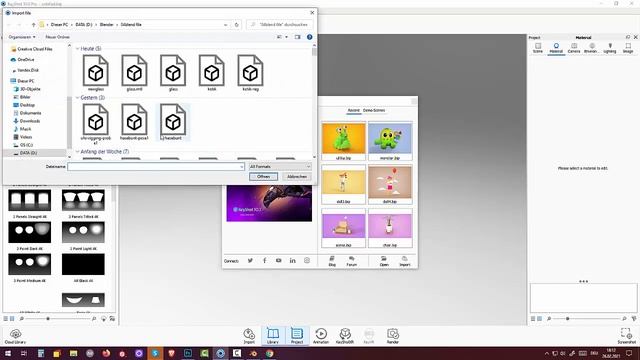The image size is (640, 360).
Task: Open Firefox from the taskbar
Action: pos(106,353)
